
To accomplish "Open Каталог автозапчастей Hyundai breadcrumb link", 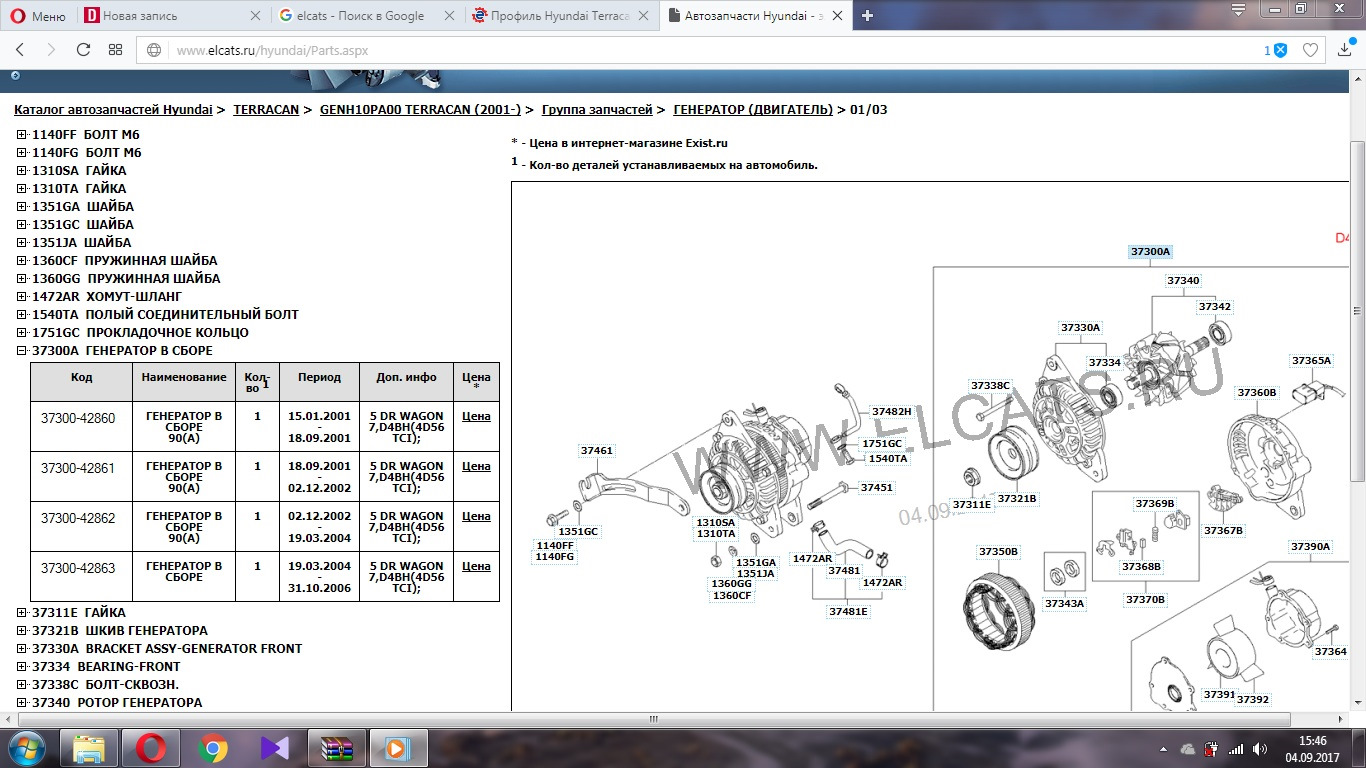I will click(113, 110).
